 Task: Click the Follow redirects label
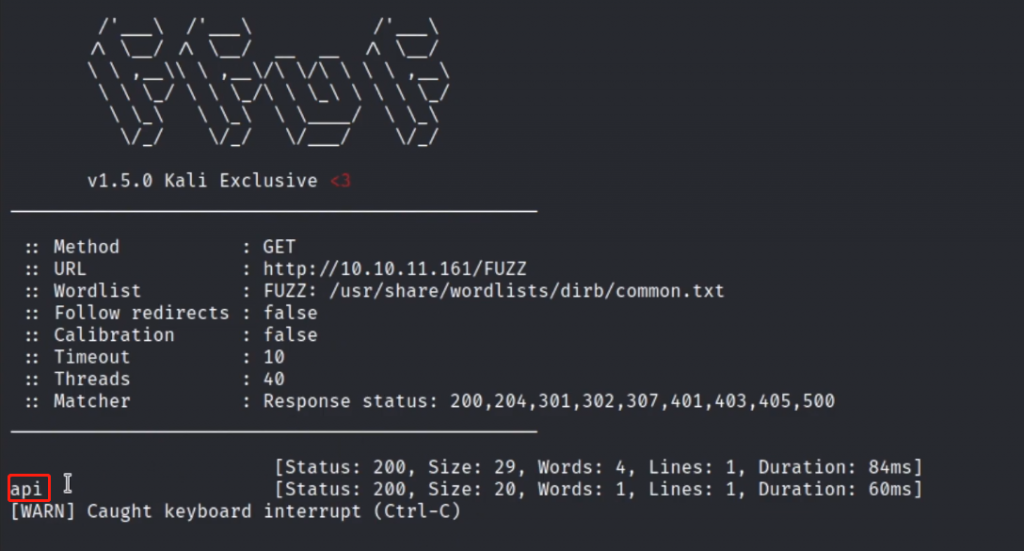pyautogui.click(x=141, y=313)
